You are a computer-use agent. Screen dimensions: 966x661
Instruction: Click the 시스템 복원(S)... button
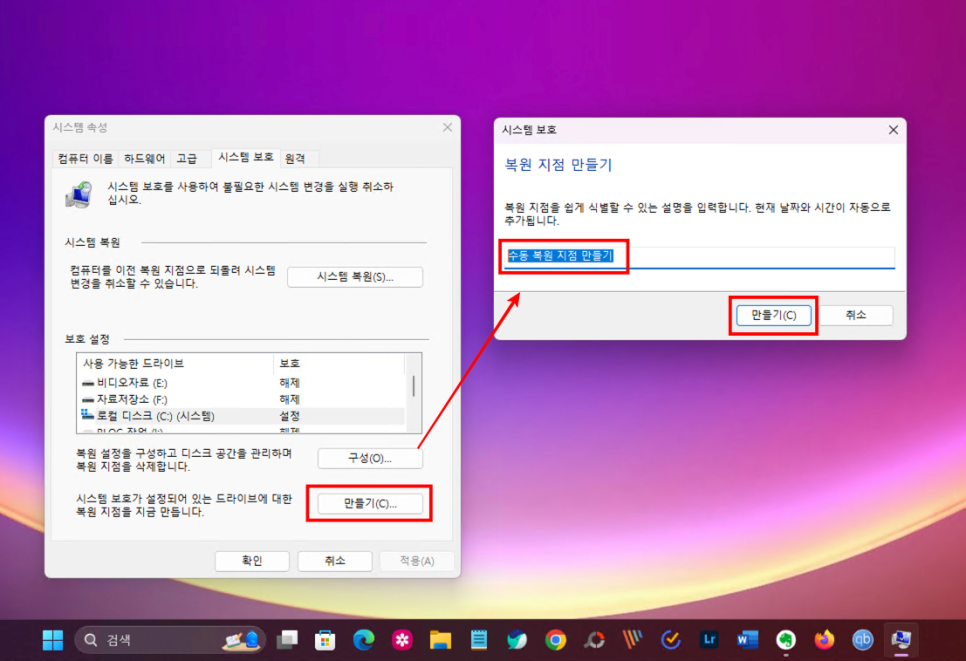pyautogui.click(x=355, y=277)
